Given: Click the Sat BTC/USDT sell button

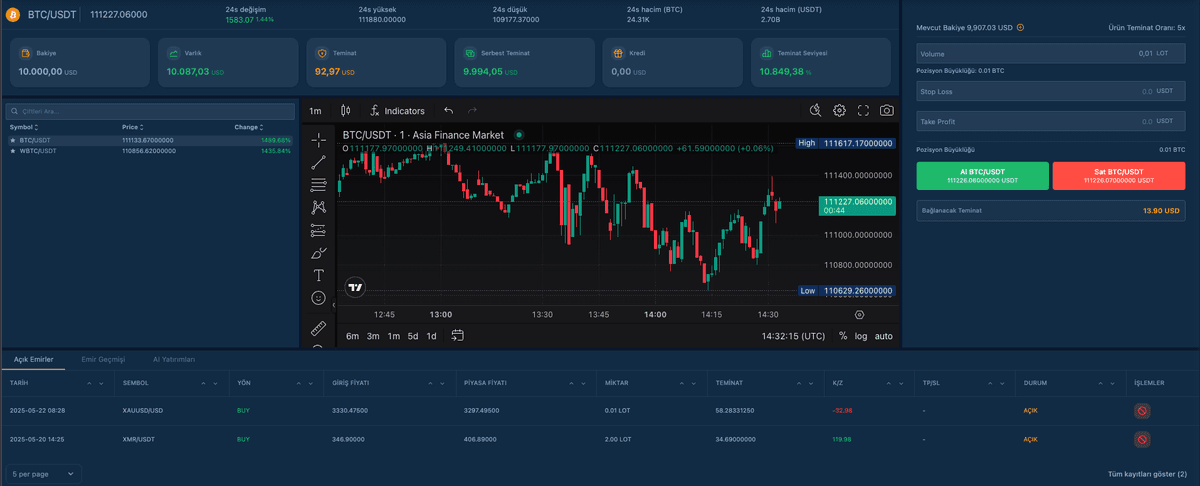Looking at the screenshot, I should tap(1119, 176).
